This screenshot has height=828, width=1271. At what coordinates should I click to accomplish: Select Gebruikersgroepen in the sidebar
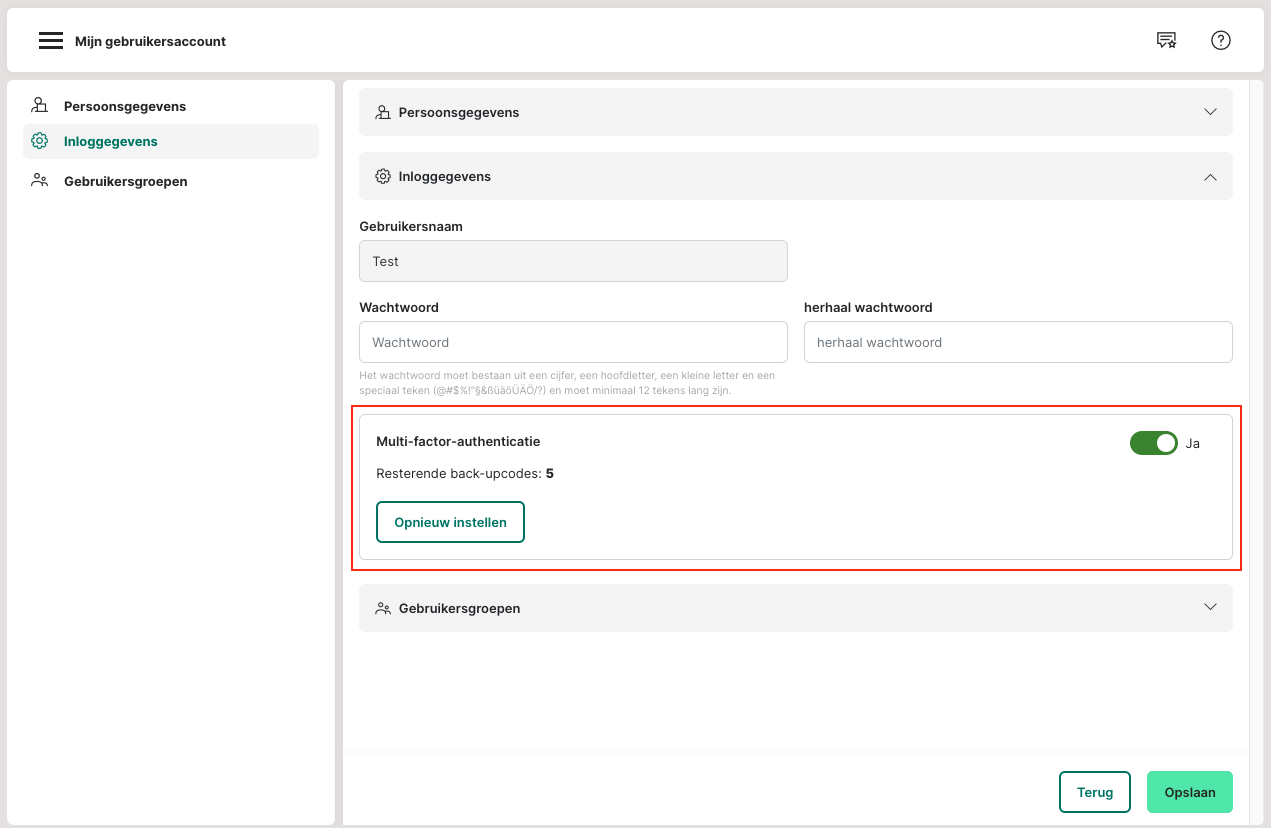click(x=126, y=181)
